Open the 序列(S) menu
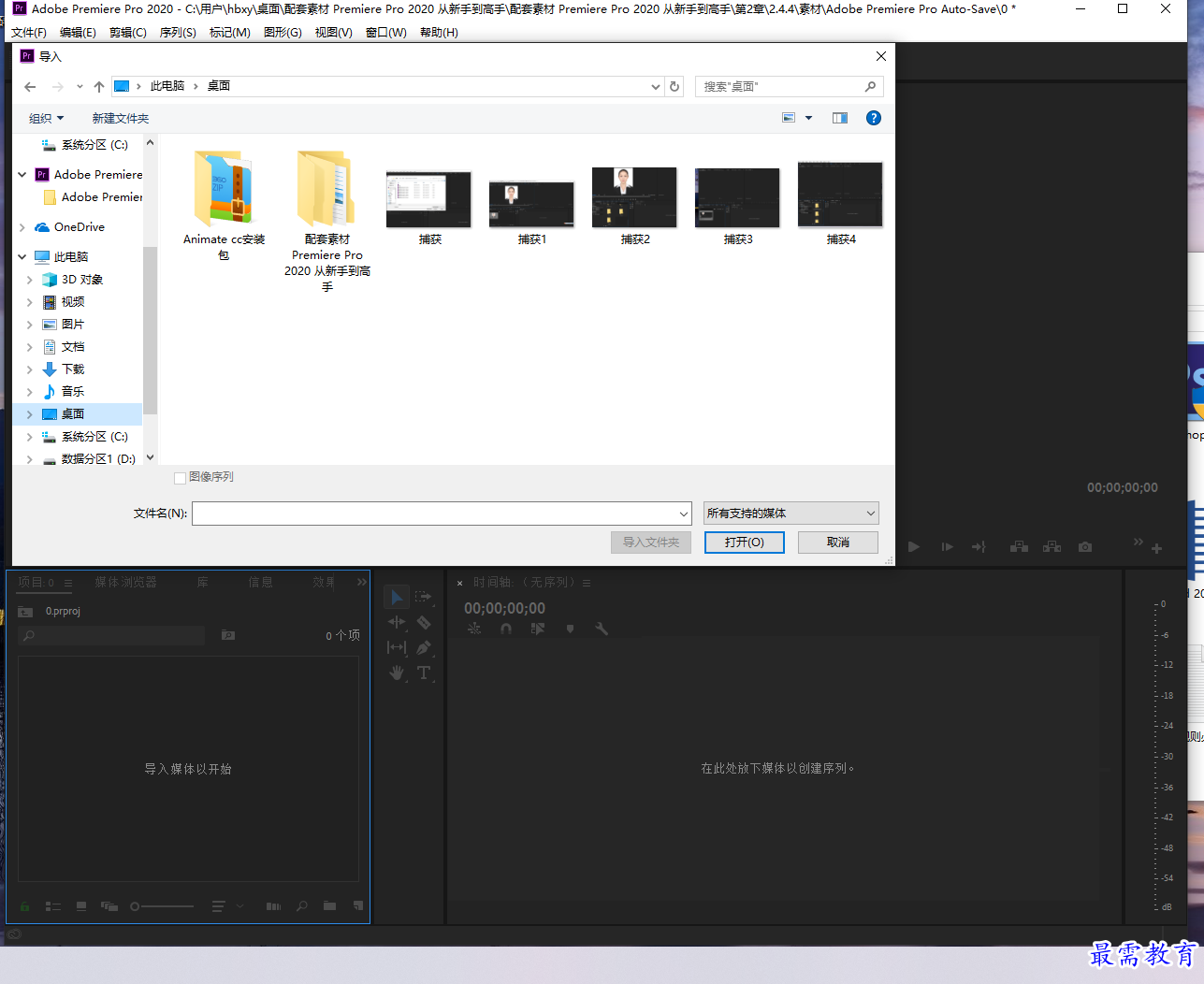1204x984 pixels. 178,32
